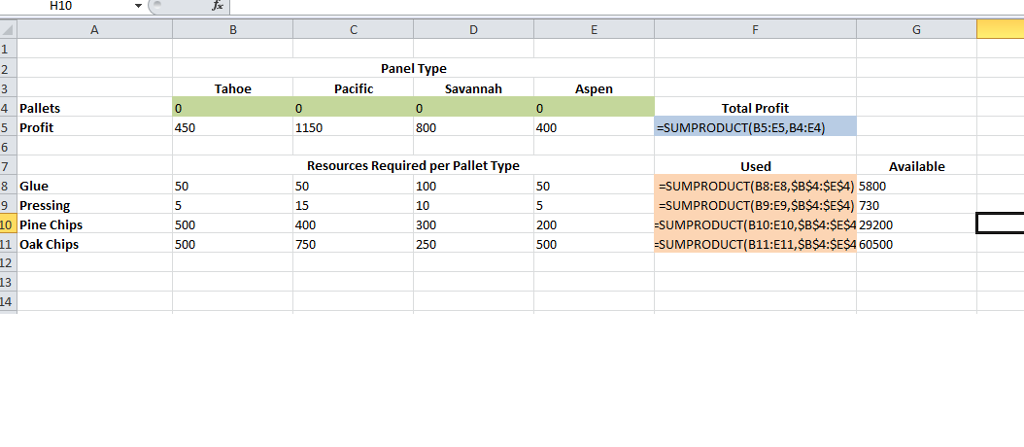Select row 4 header
Image resolution: width=1024 pixels, height=447 pixels.
[x=8, y=107]
